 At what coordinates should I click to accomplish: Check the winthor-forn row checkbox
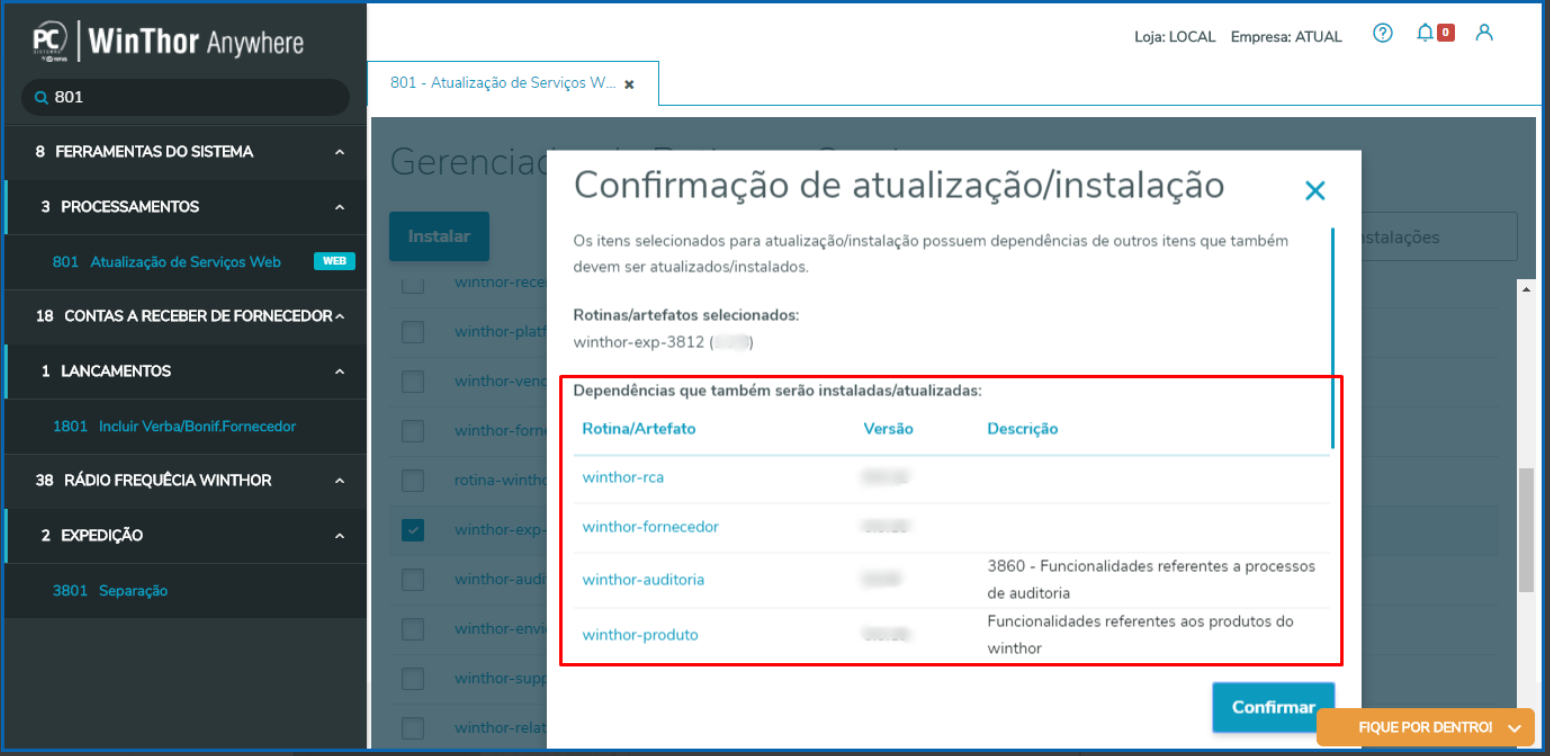(413, 431)
